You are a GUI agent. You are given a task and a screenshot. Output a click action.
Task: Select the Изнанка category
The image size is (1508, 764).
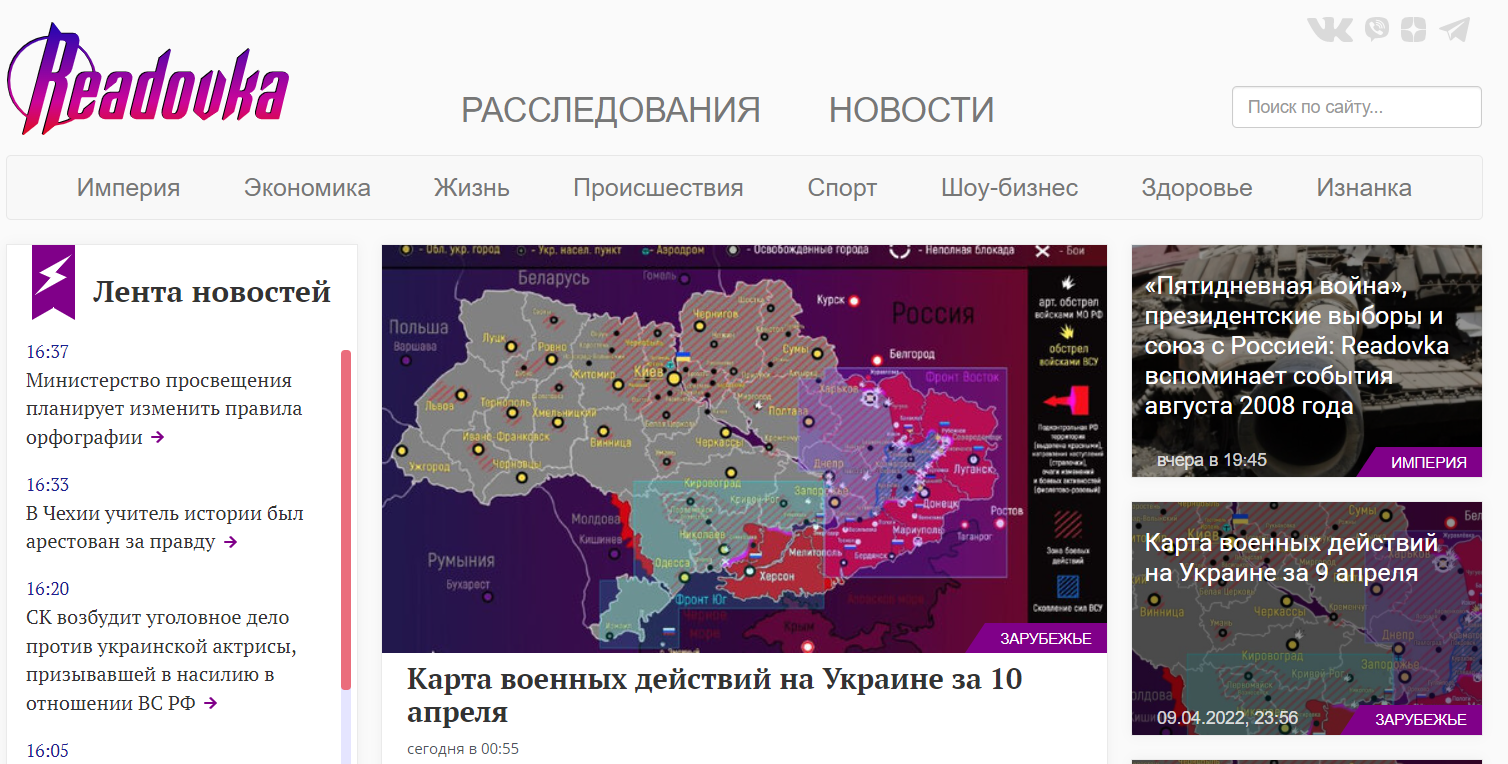tap(1364, 187)
